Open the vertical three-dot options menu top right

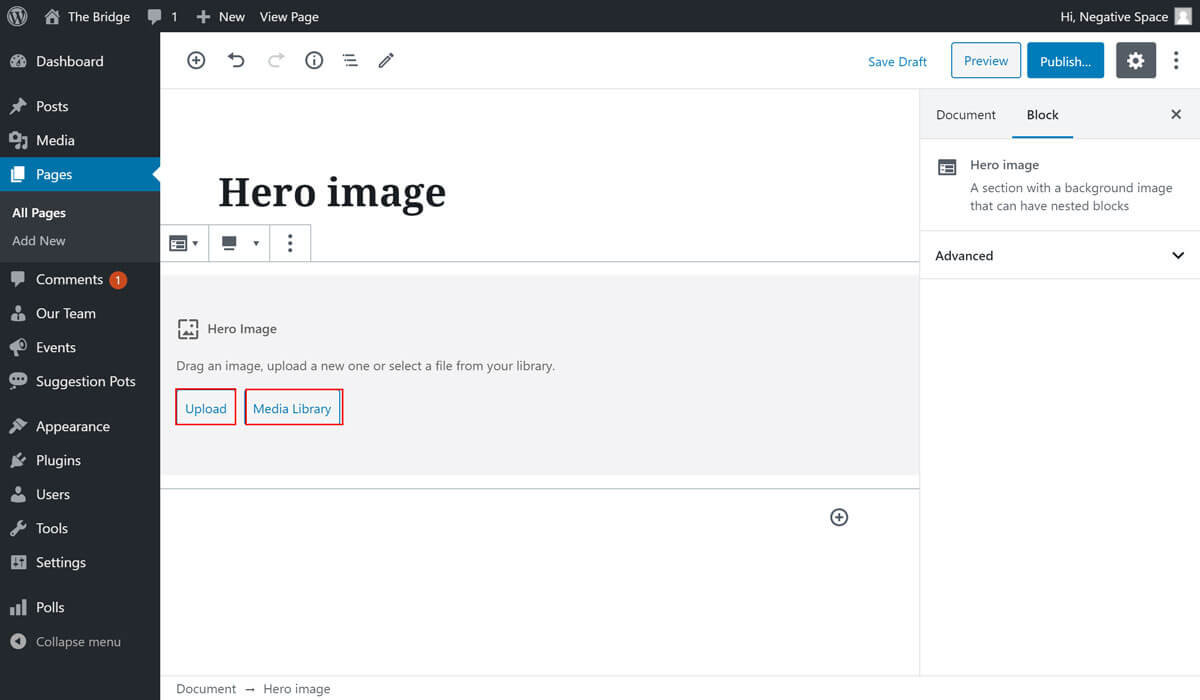tap(1176, 61)
